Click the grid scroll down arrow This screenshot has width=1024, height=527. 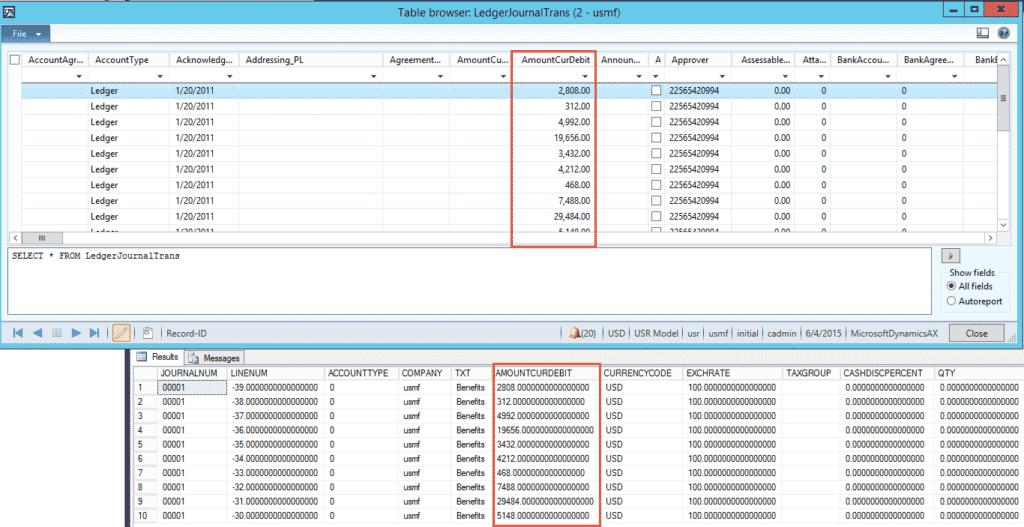point(1004,225)
